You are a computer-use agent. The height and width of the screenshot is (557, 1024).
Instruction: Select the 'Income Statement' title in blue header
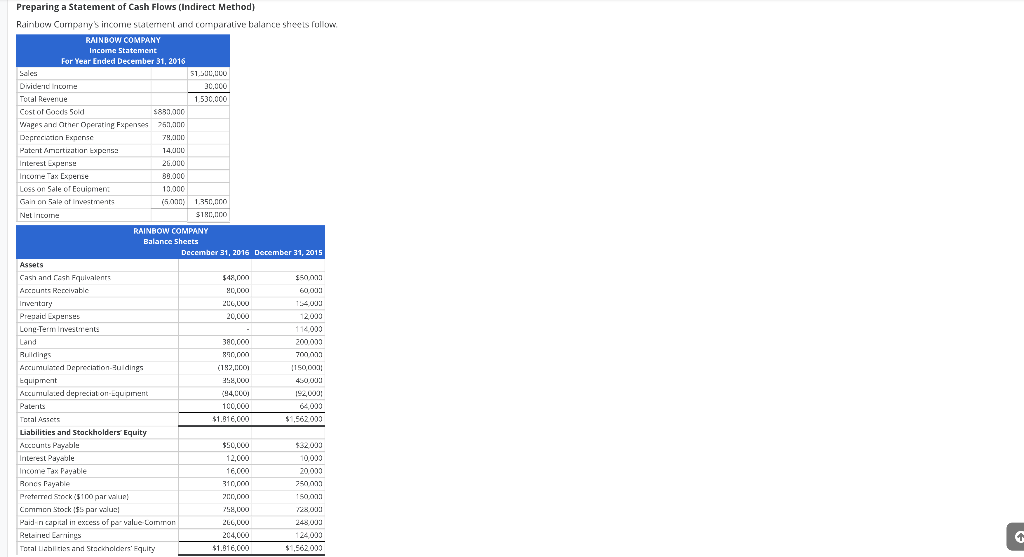click(x=123, y=50)
